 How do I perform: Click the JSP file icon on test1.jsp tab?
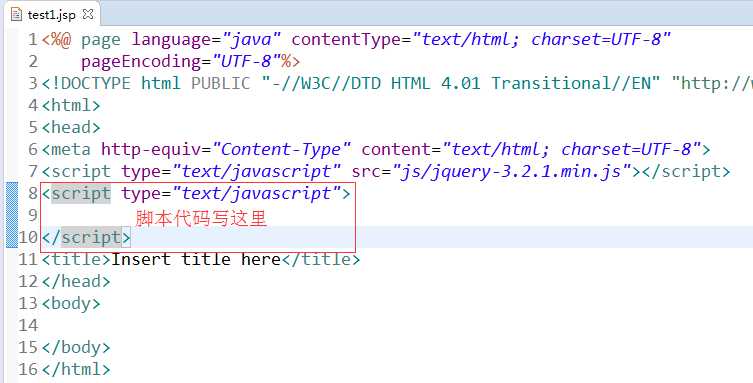click(17, 15)
